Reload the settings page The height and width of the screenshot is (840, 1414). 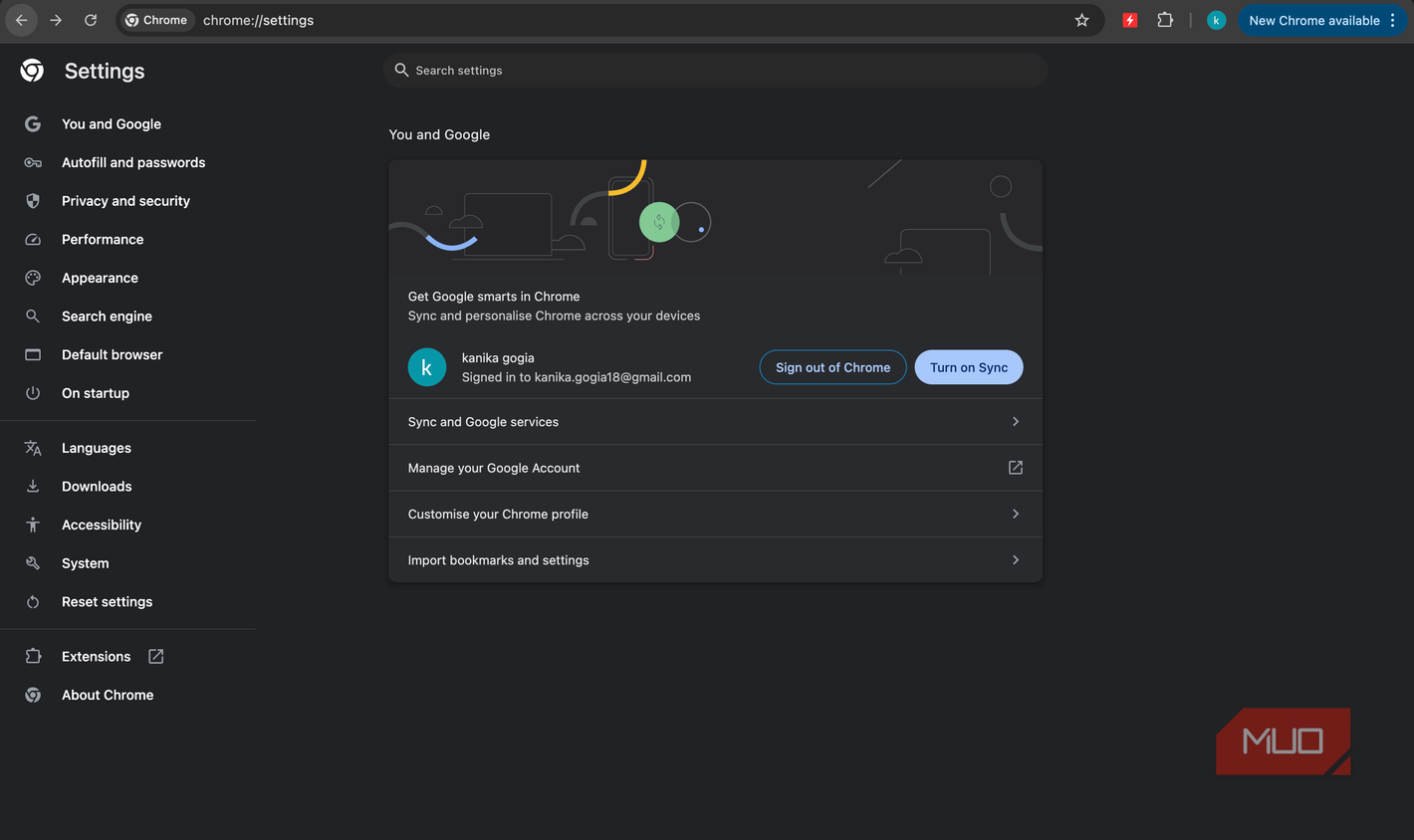(91, 20)
